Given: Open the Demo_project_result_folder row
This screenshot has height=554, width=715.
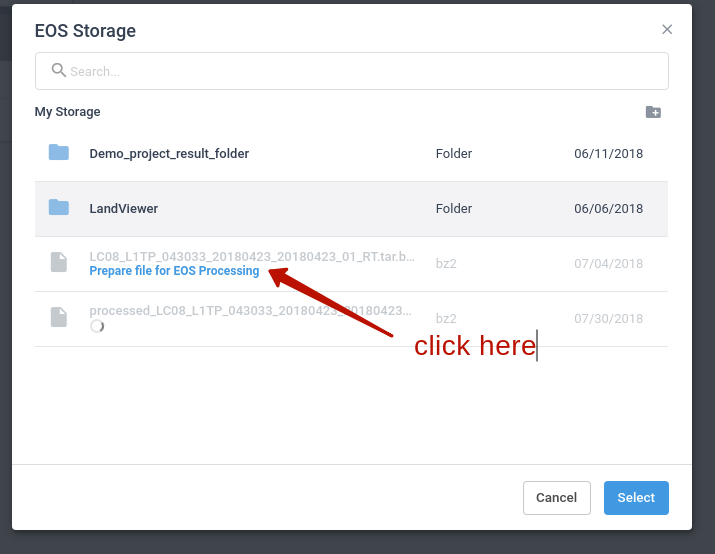Looking at the screenshot, I should [x=169, y=154].
